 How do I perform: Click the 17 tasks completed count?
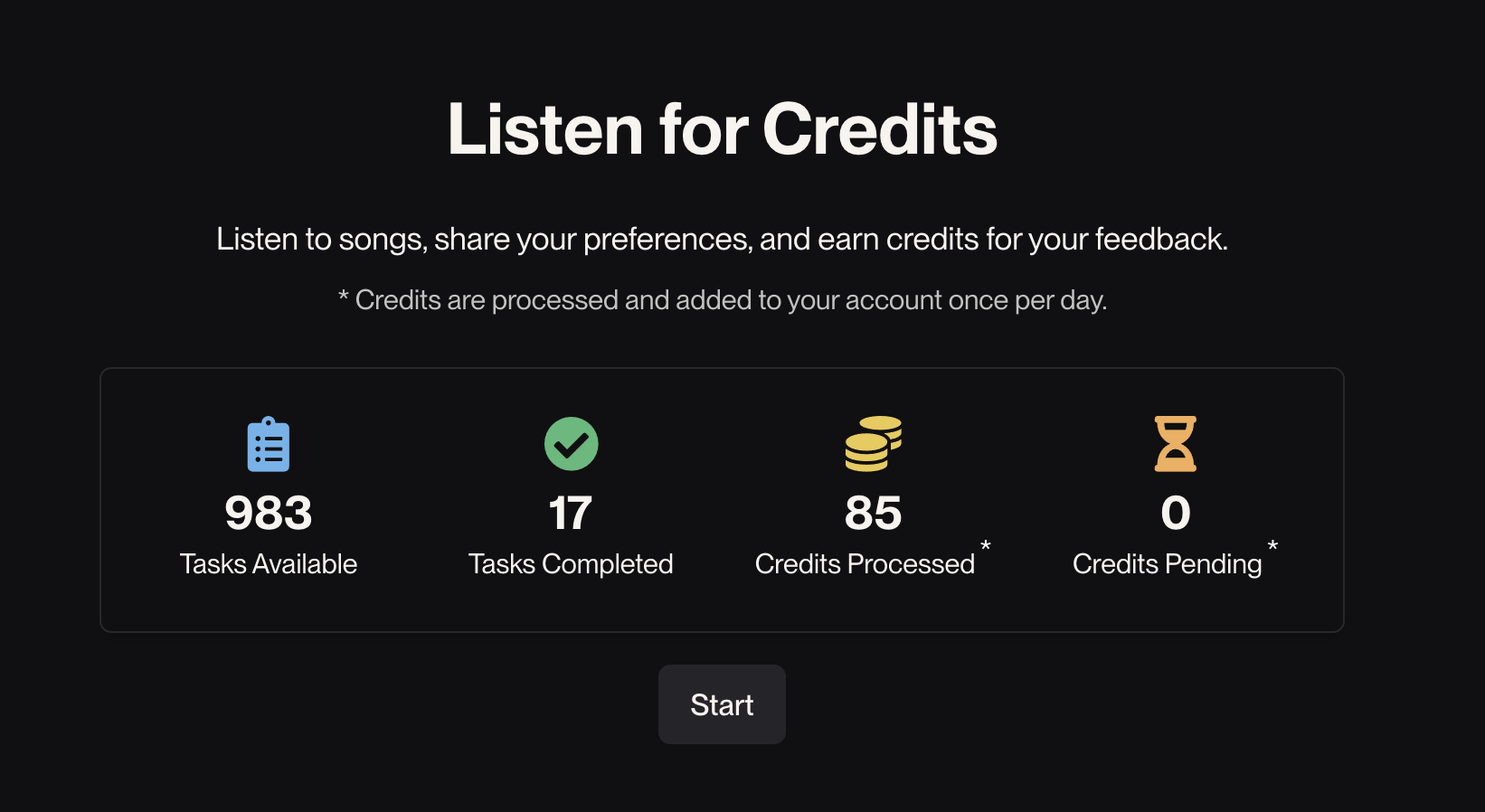pos(571,513)
